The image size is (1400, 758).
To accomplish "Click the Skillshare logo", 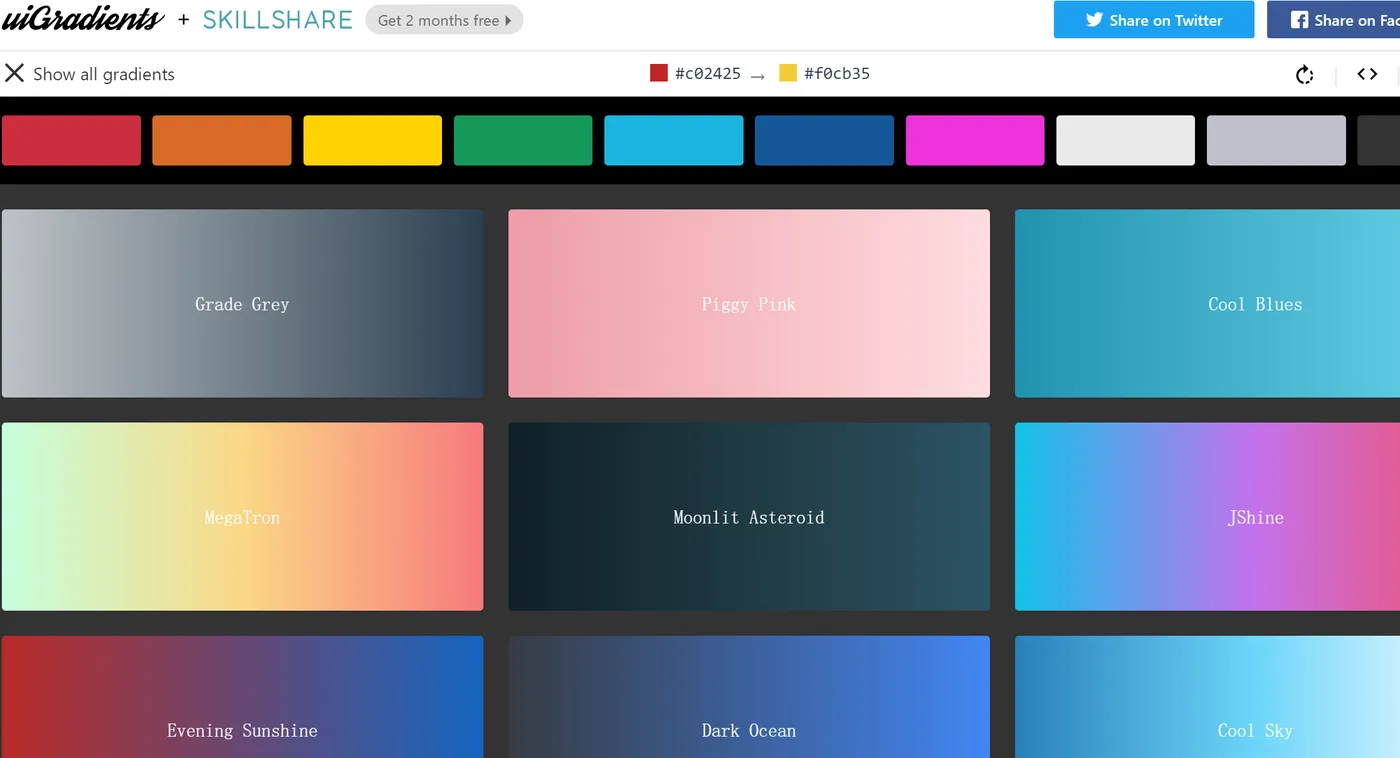I will pyautogui.click(x=277, y=20).
